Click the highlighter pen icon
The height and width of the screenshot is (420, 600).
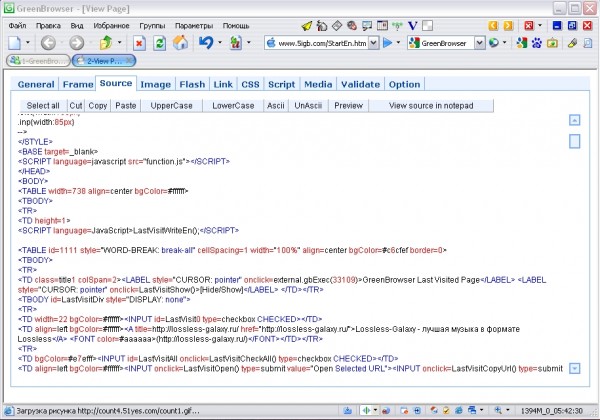tap(572, 43)
